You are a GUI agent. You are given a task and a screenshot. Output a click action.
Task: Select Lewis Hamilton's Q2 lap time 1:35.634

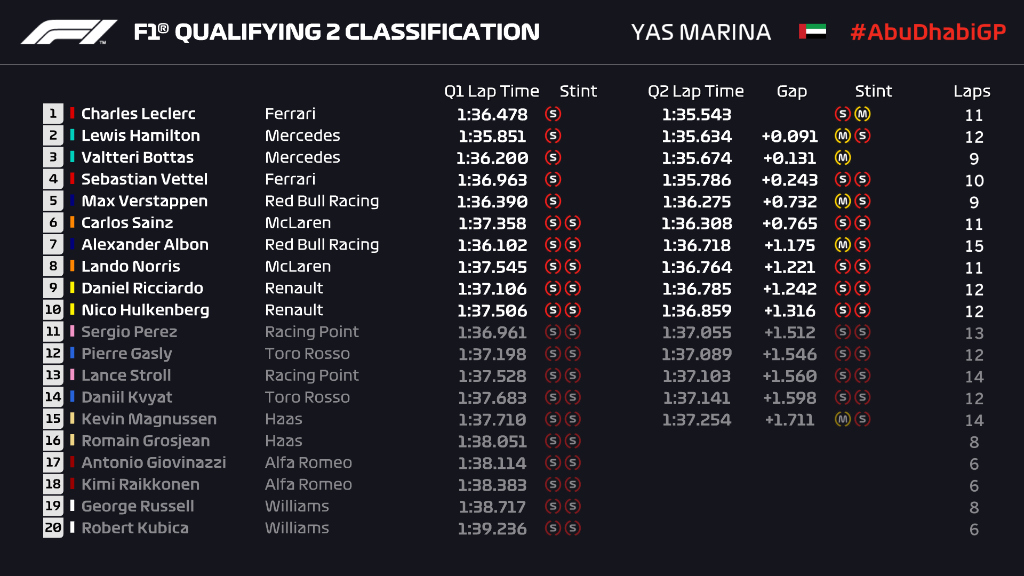tap(696, 136)
